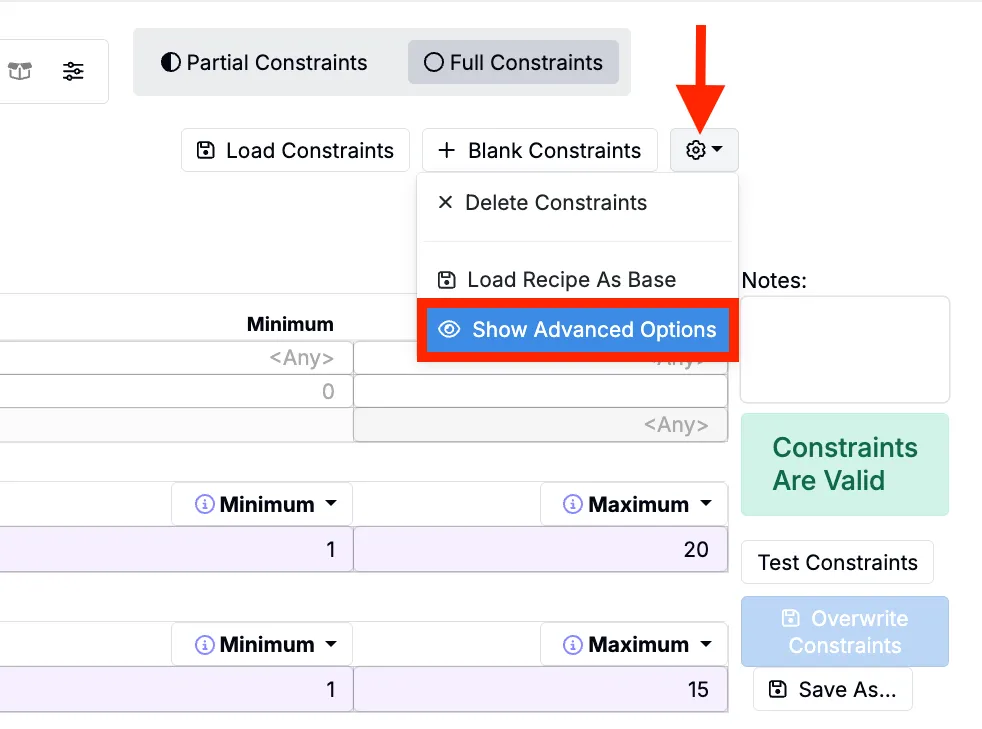Click info icon on upper Minimum header
This screenshot has height=729, width=982.
pyautogui.click(x=205, y=505)
